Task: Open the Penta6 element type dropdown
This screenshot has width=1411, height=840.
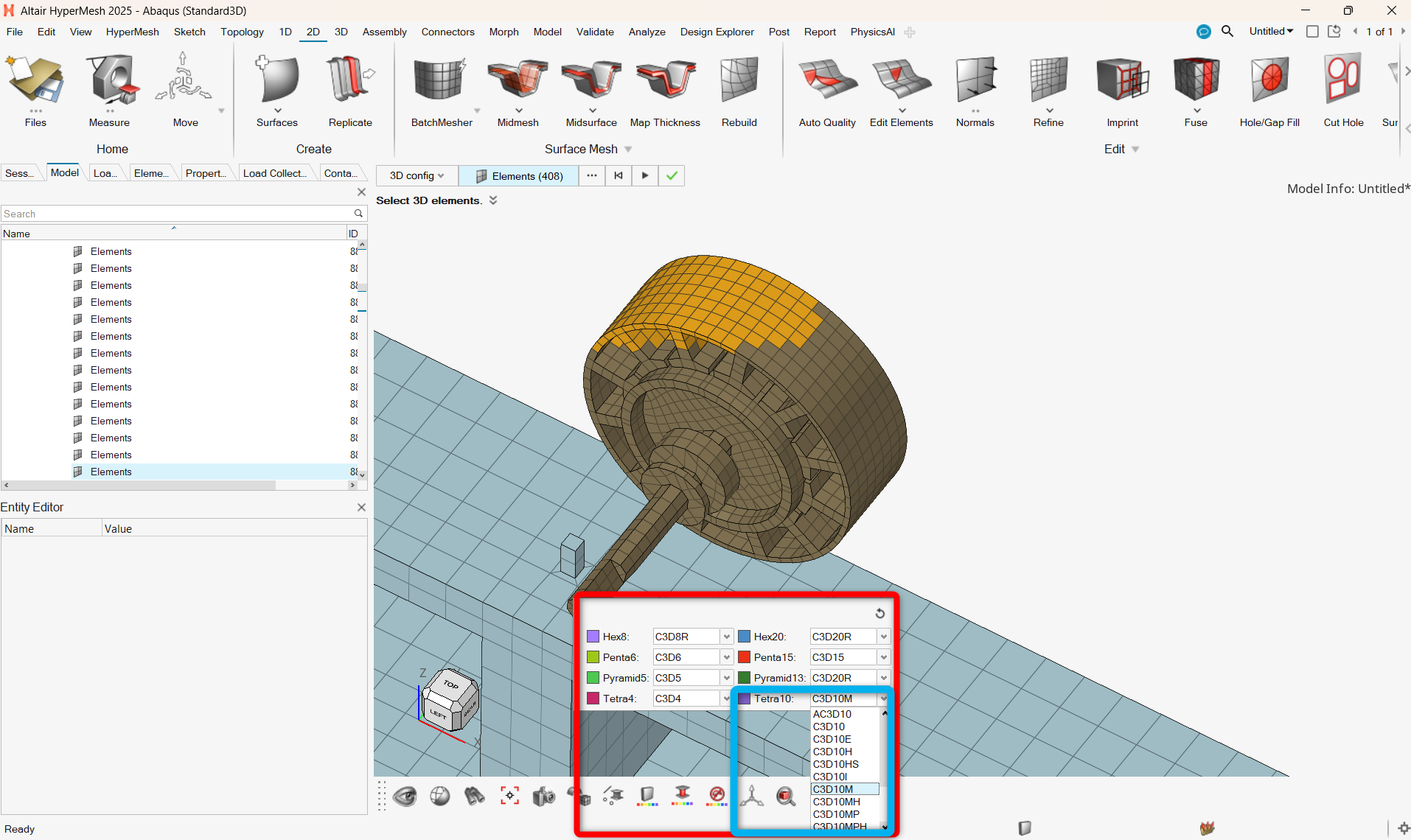Action: (727, 657)
